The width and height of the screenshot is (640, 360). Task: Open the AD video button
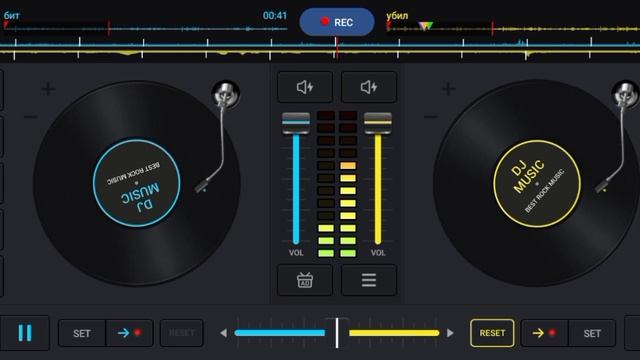click(305, 280)
